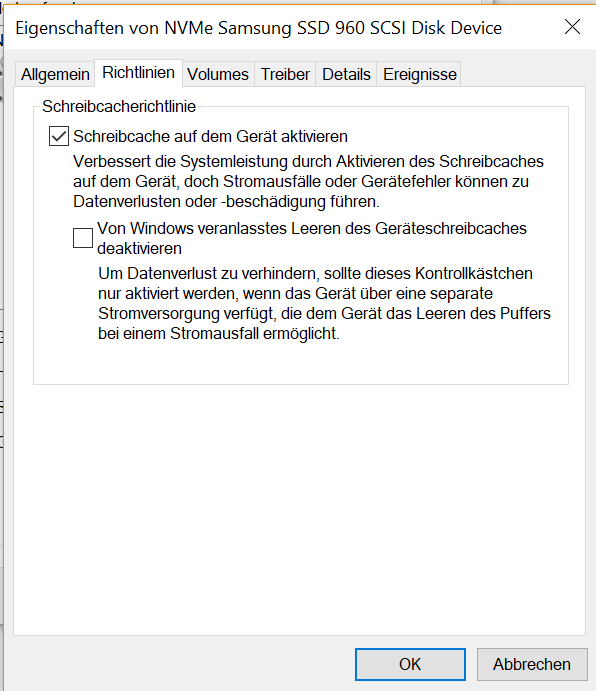Image resolution: width=596 pixels, height=691 pixels.
Task: Cancel with the Abbrechen button
Action: pos(532,664)
